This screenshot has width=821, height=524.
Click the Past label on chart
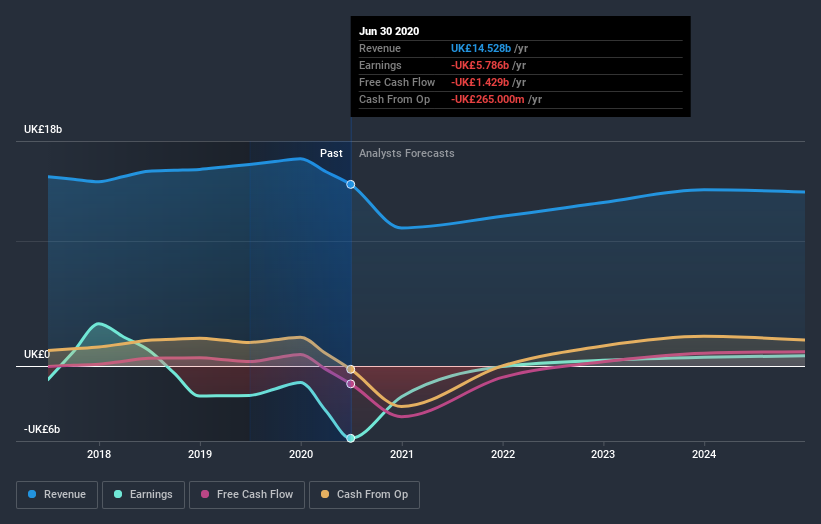(331, 153)
